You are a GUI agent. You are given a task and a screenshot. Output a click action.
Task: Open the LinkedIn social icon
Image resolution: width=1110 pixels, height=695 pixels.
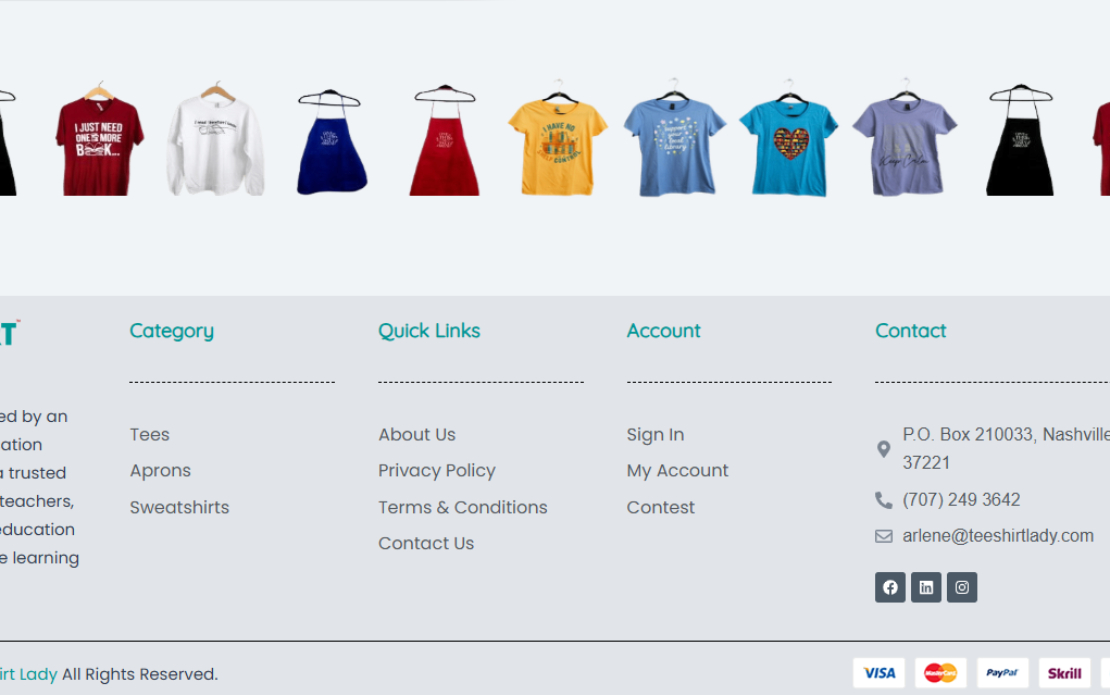927,587
